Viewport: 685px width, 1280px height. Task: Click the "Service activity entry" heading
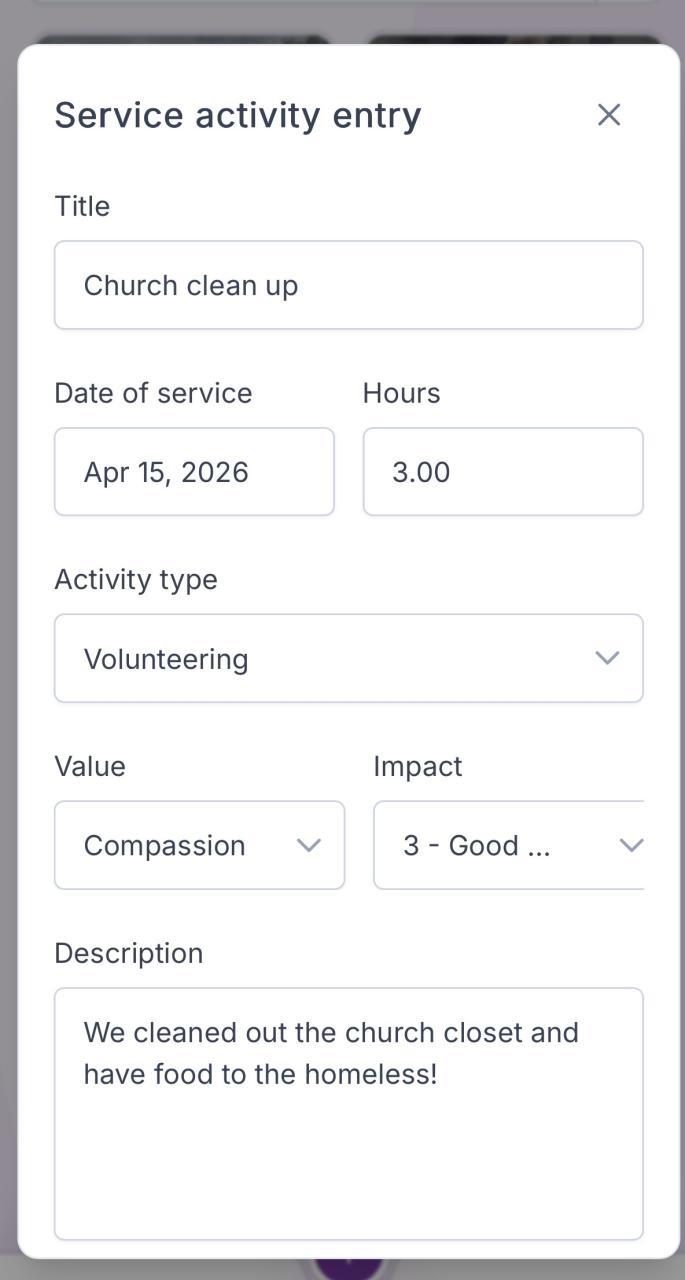(x=238, y=115)
